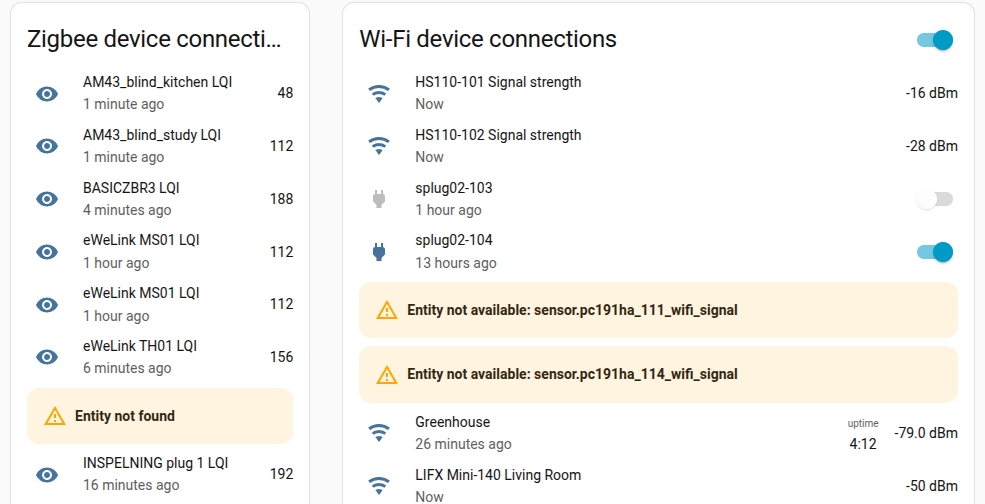Click pc191ha_111_wifi_signal unavailable warning
This screenshot has width=985, height=504.
tap(572, 310)
